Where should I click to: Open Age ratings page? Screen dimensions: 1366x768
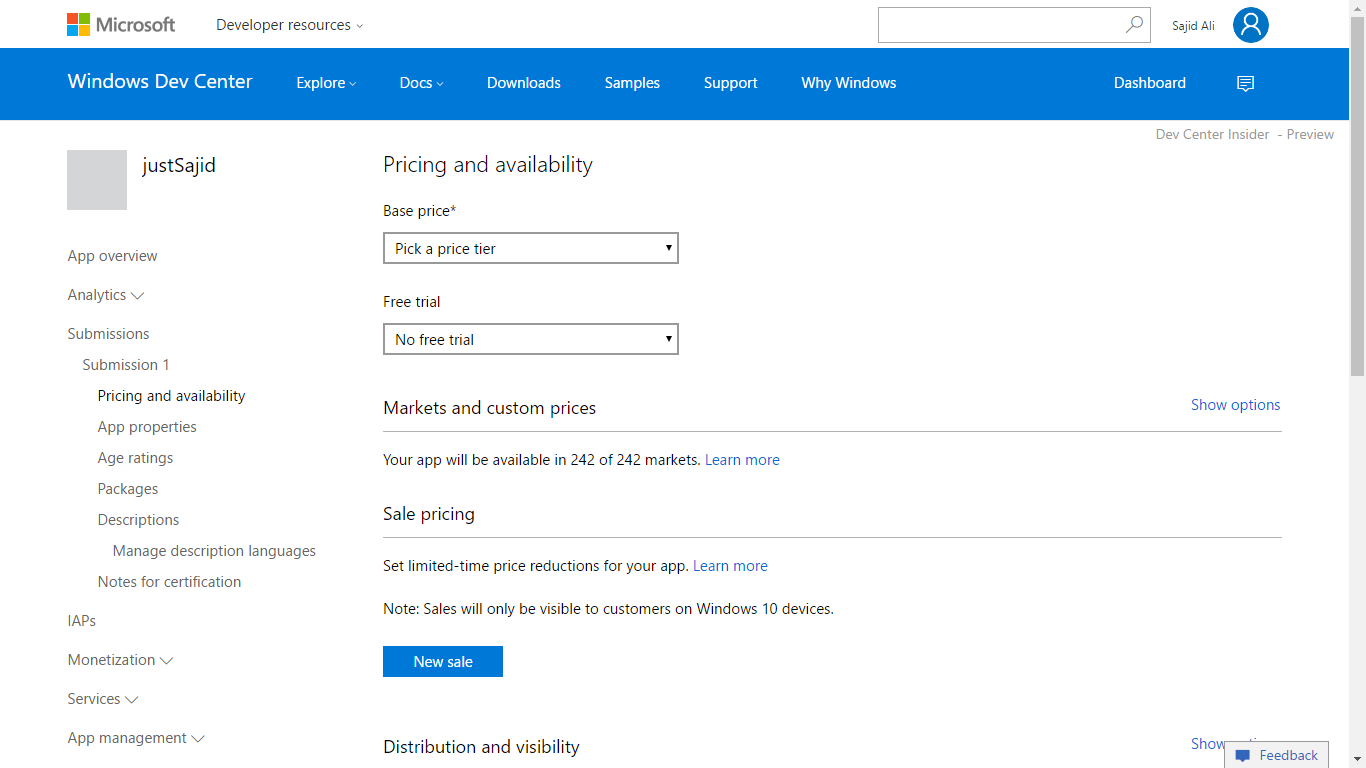(135, 458)
